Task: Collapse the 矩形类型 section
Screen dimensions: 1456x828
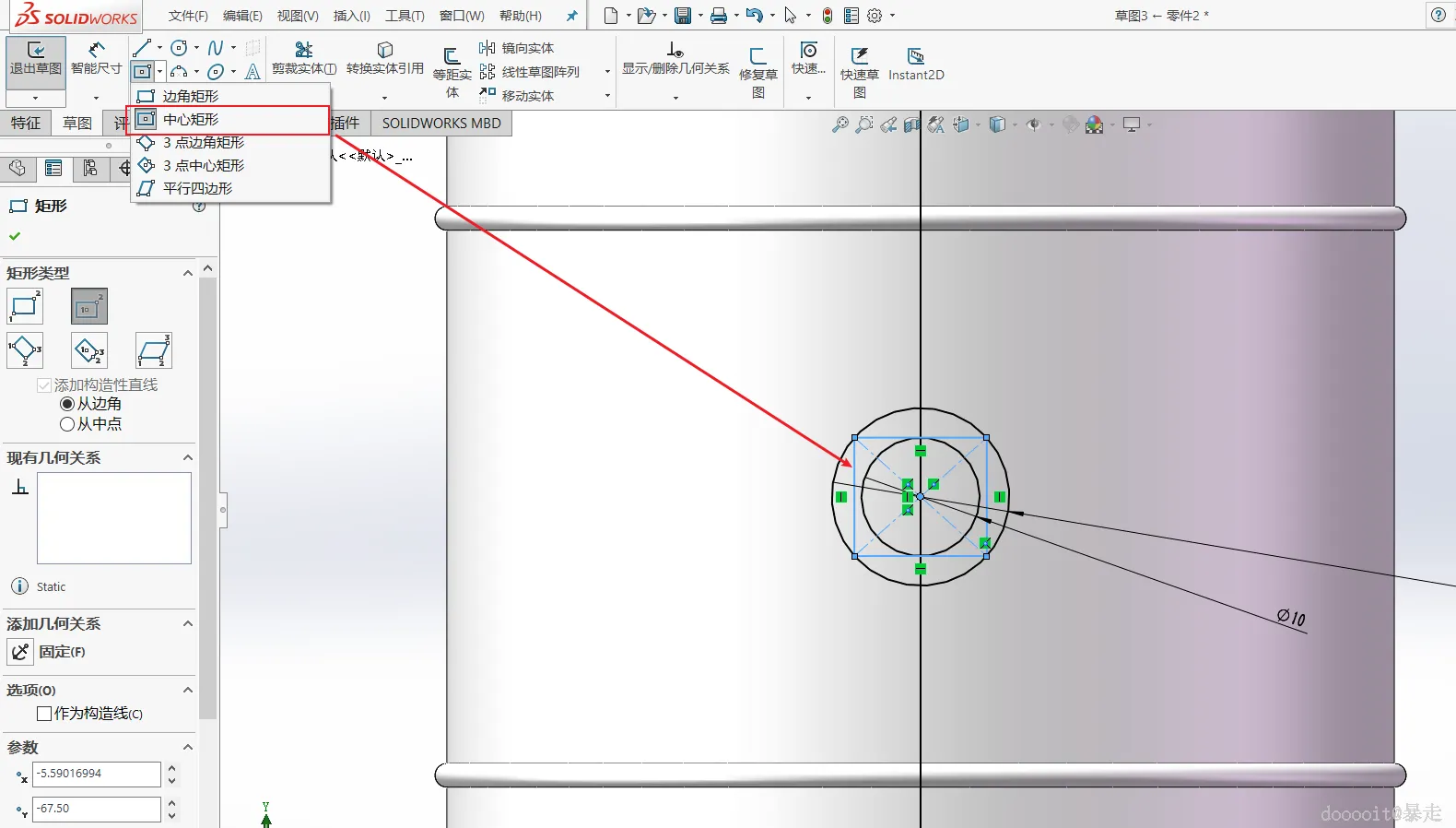Action: (188, 273)
